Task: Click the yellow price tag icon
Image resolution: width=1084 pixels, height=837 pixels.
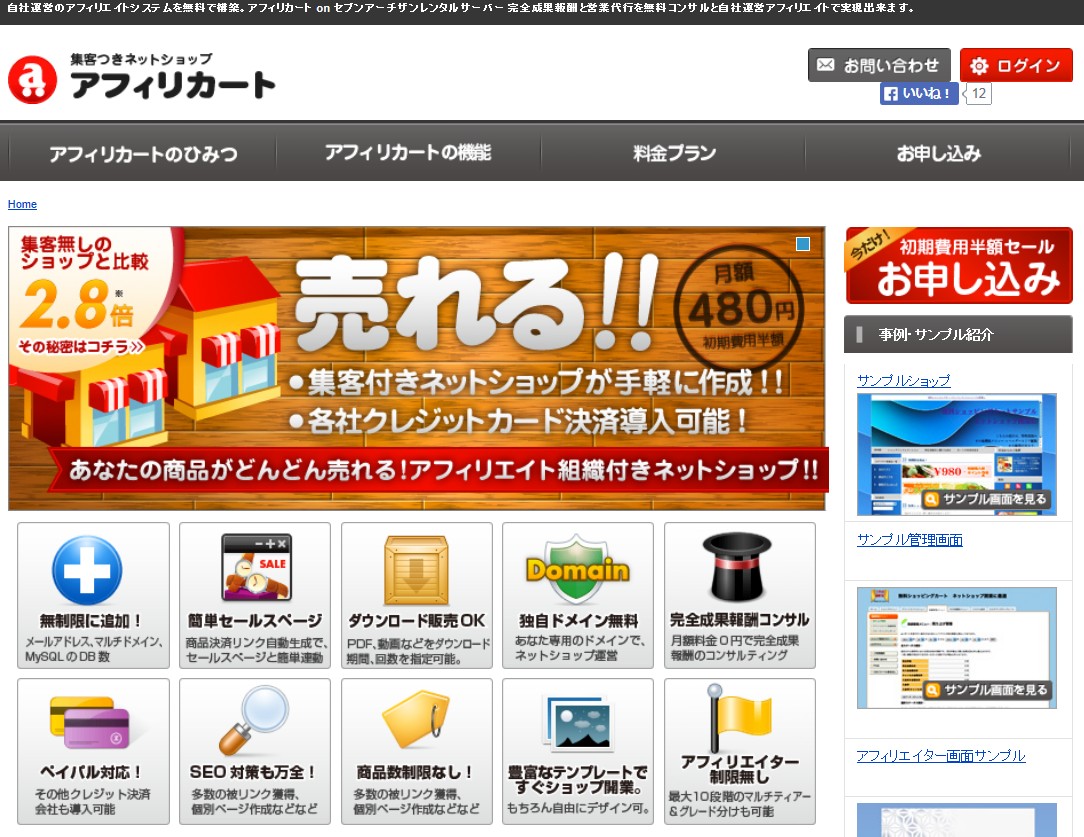Action: tap(415, 719)
